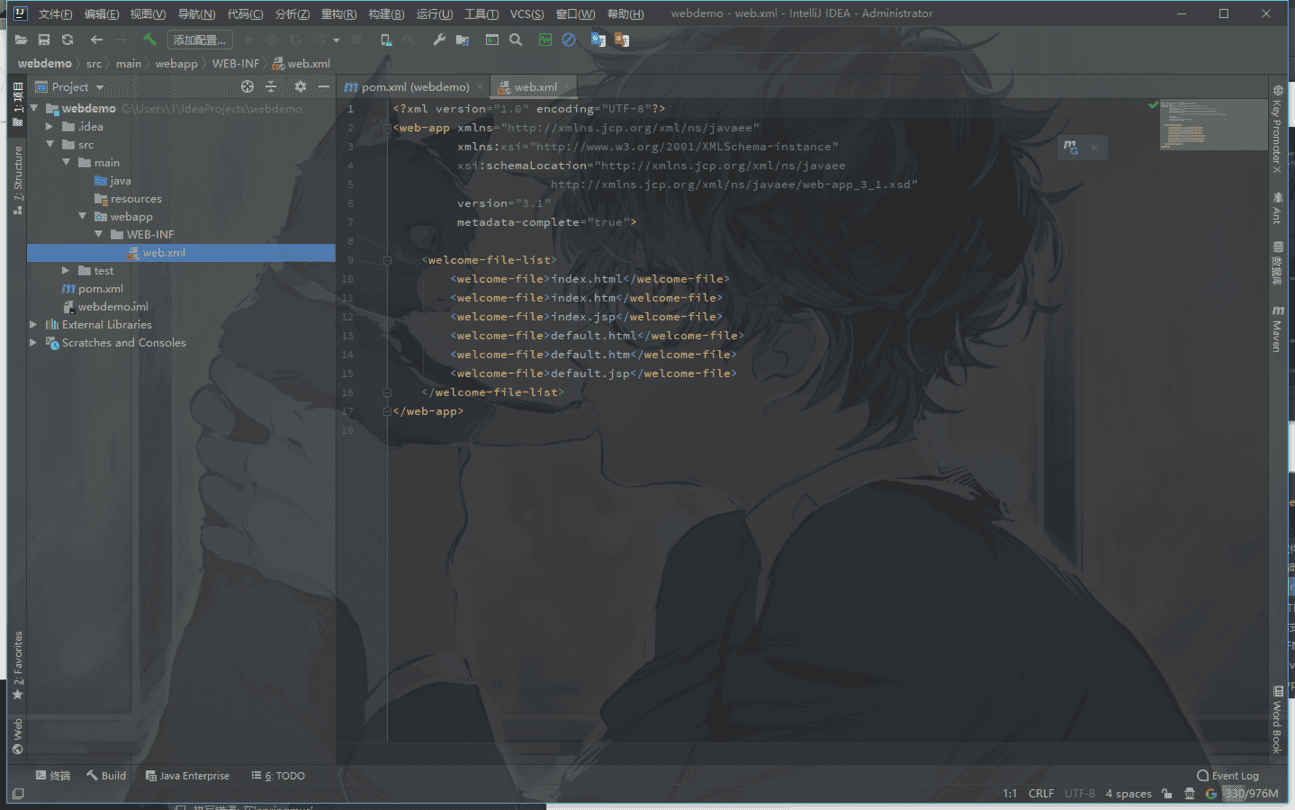The width and height of the screenshot is (1295, 810).
Task: Click the 添加配置 (Add Configuration) button
Action: 200,40
